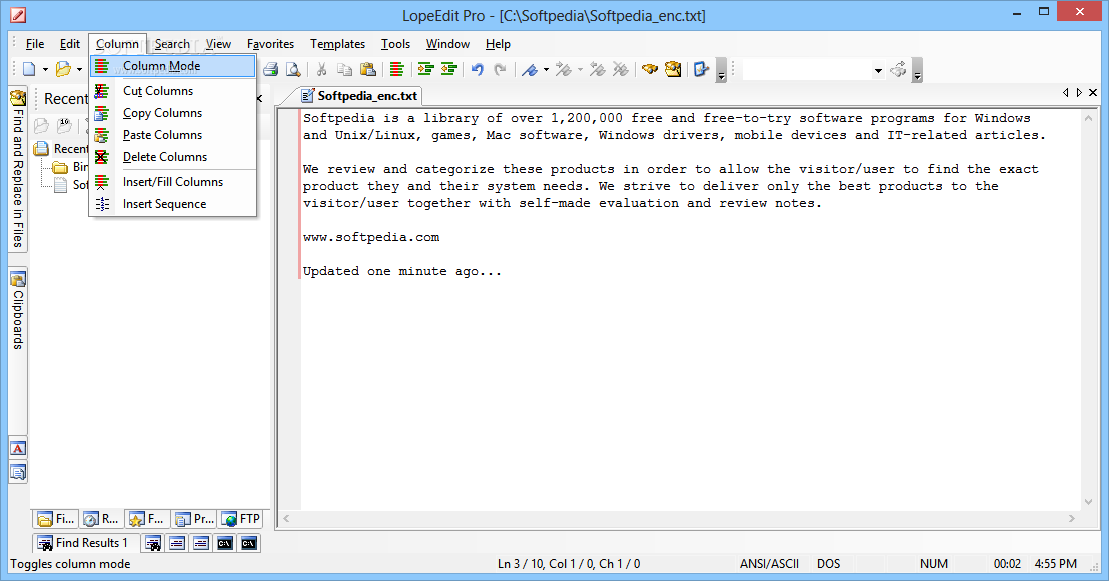Print the document with the printer icon
Viewport: 1109px width, 581px height.
(x=270, y=69)
